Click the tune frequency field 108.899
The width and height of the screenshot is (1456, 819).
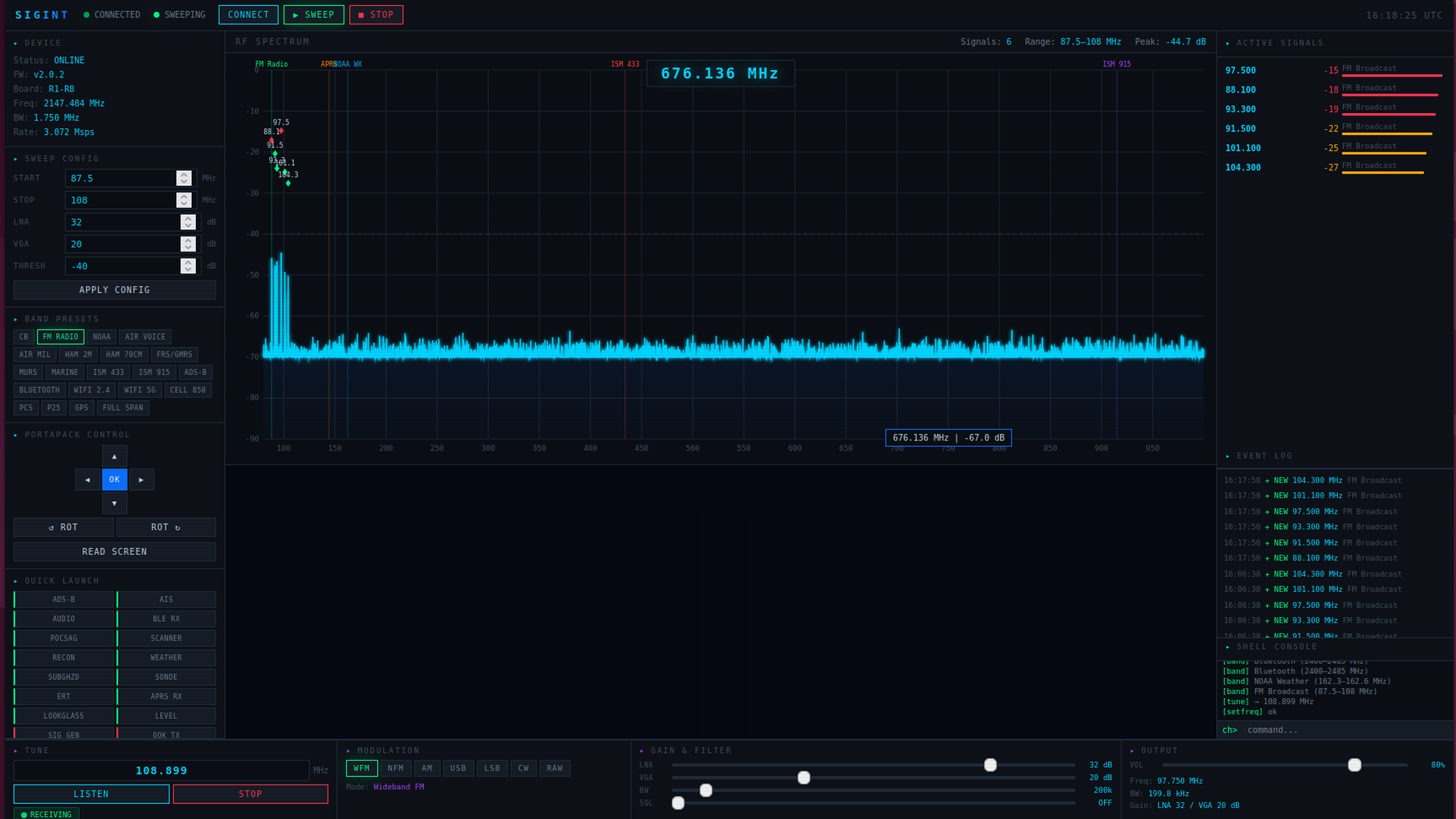pyautogui.click(x=161, y=771)
